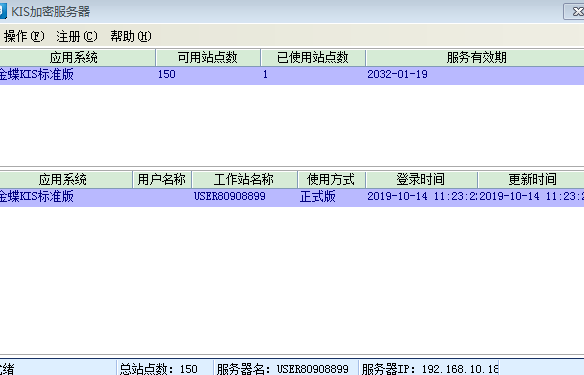Sort by 可用站点数 column header
This screenshot has width=584, height=375.
pos(208,57)
